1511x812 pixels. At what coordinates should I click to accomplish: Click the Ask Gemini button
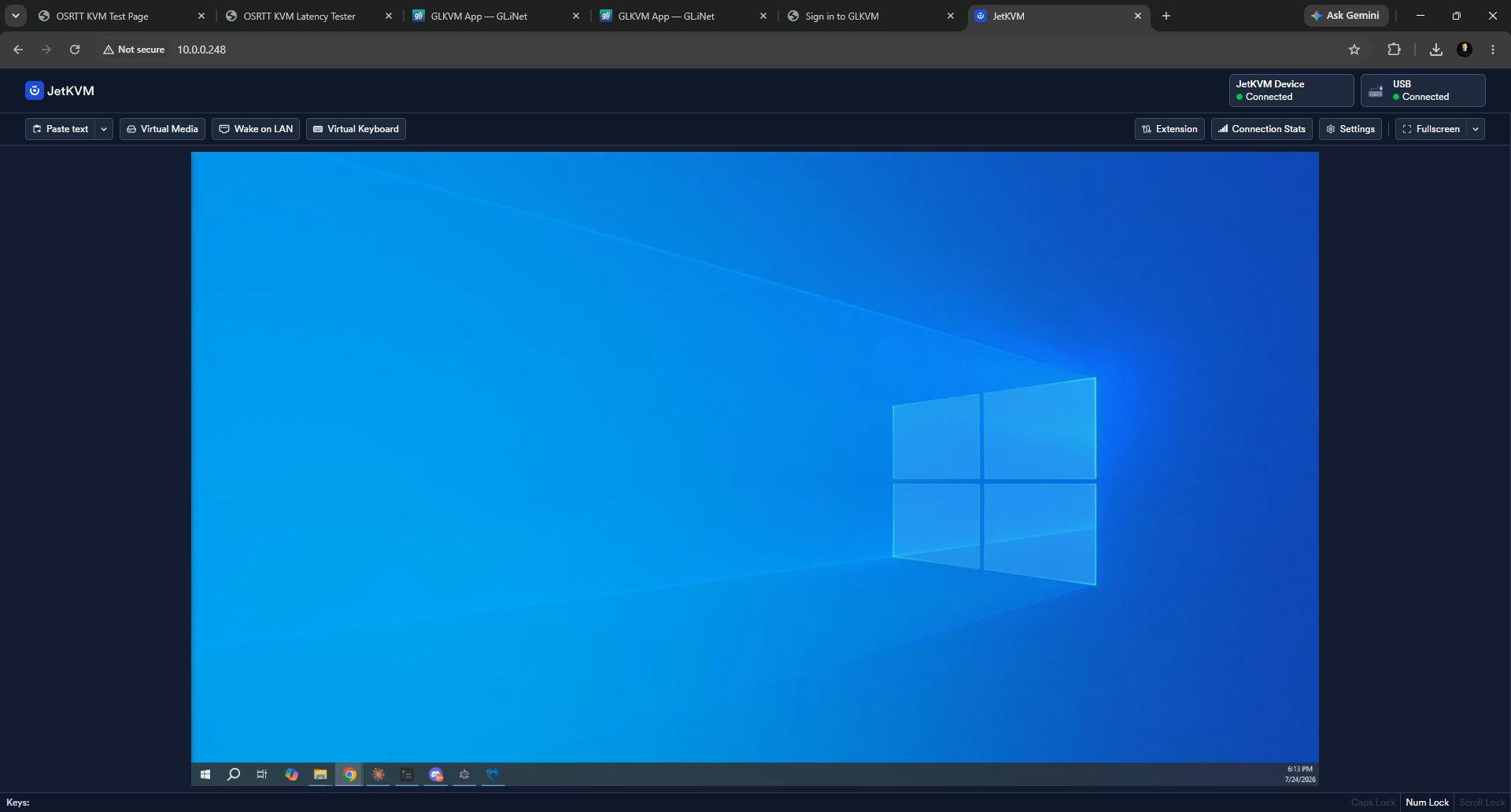tap(1346, 16)
